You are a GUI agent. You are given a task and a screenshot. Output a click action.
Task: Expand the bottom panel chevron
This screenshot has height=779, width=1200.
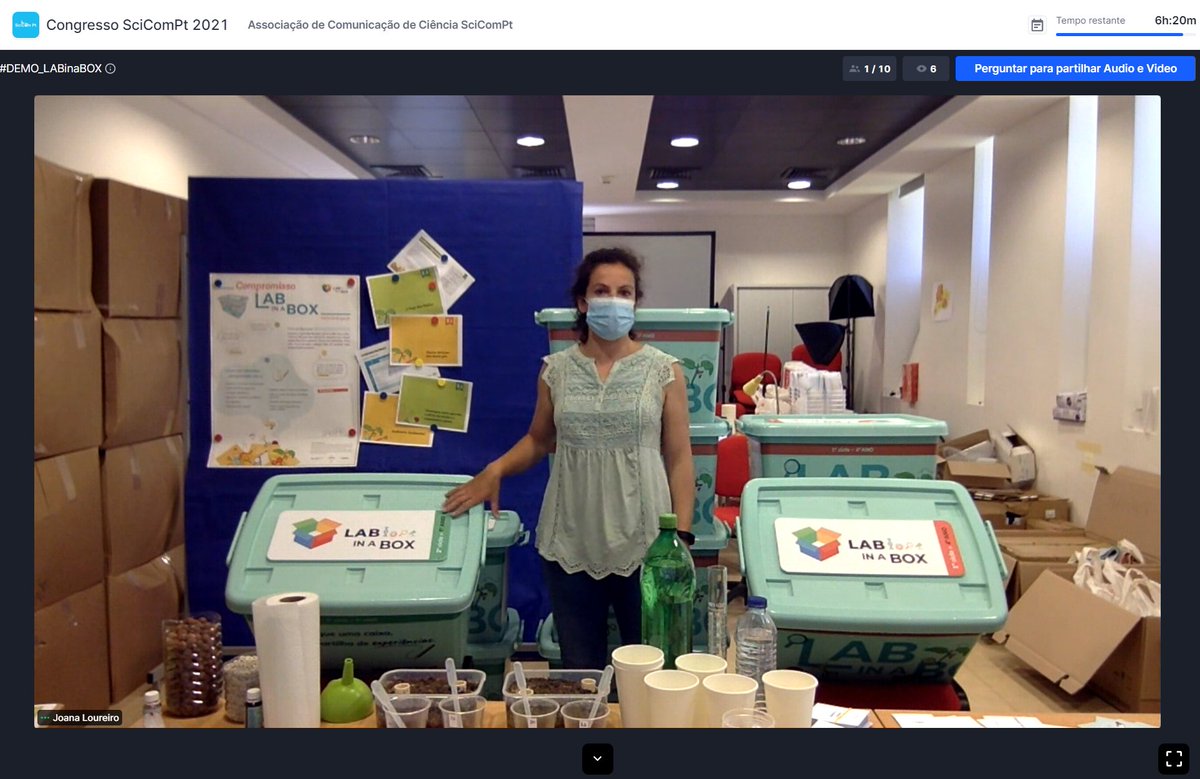(x=597, y=758)
